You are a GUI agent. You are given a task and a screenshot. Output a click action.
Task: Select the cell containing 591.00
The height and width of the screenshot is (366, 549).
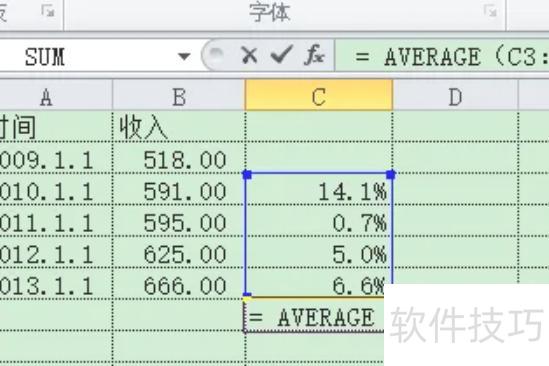[179, 189]
